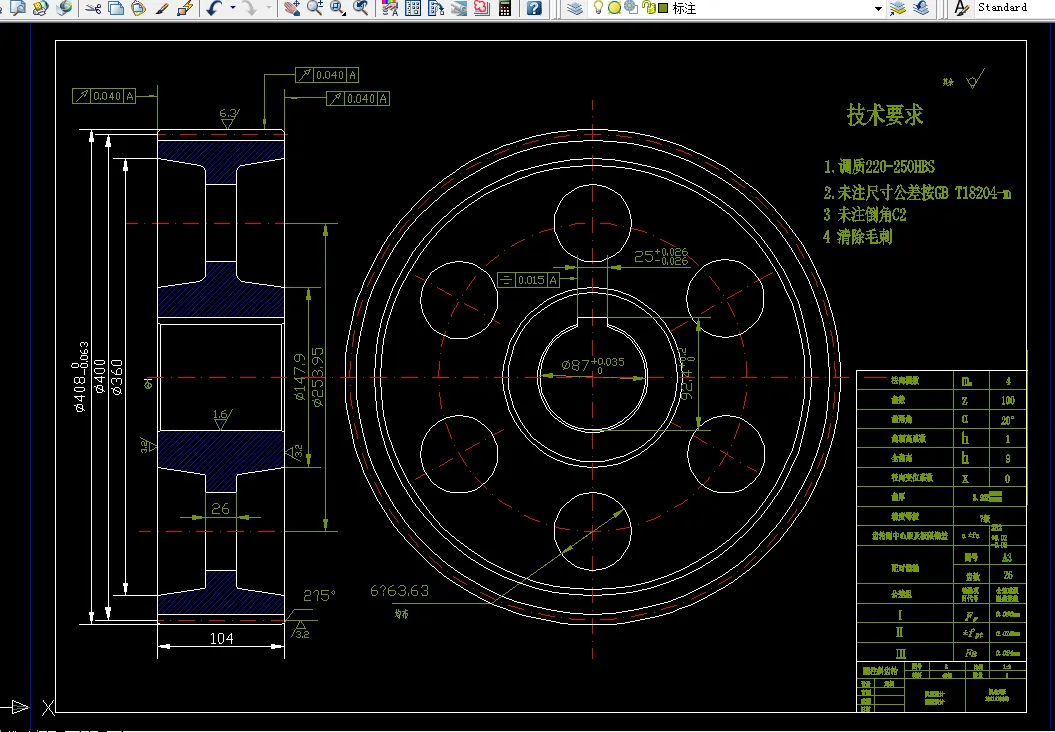Expand the Redo history dropdown arrow
This screenshot has width=1055, height=732.
pos(268,8)
